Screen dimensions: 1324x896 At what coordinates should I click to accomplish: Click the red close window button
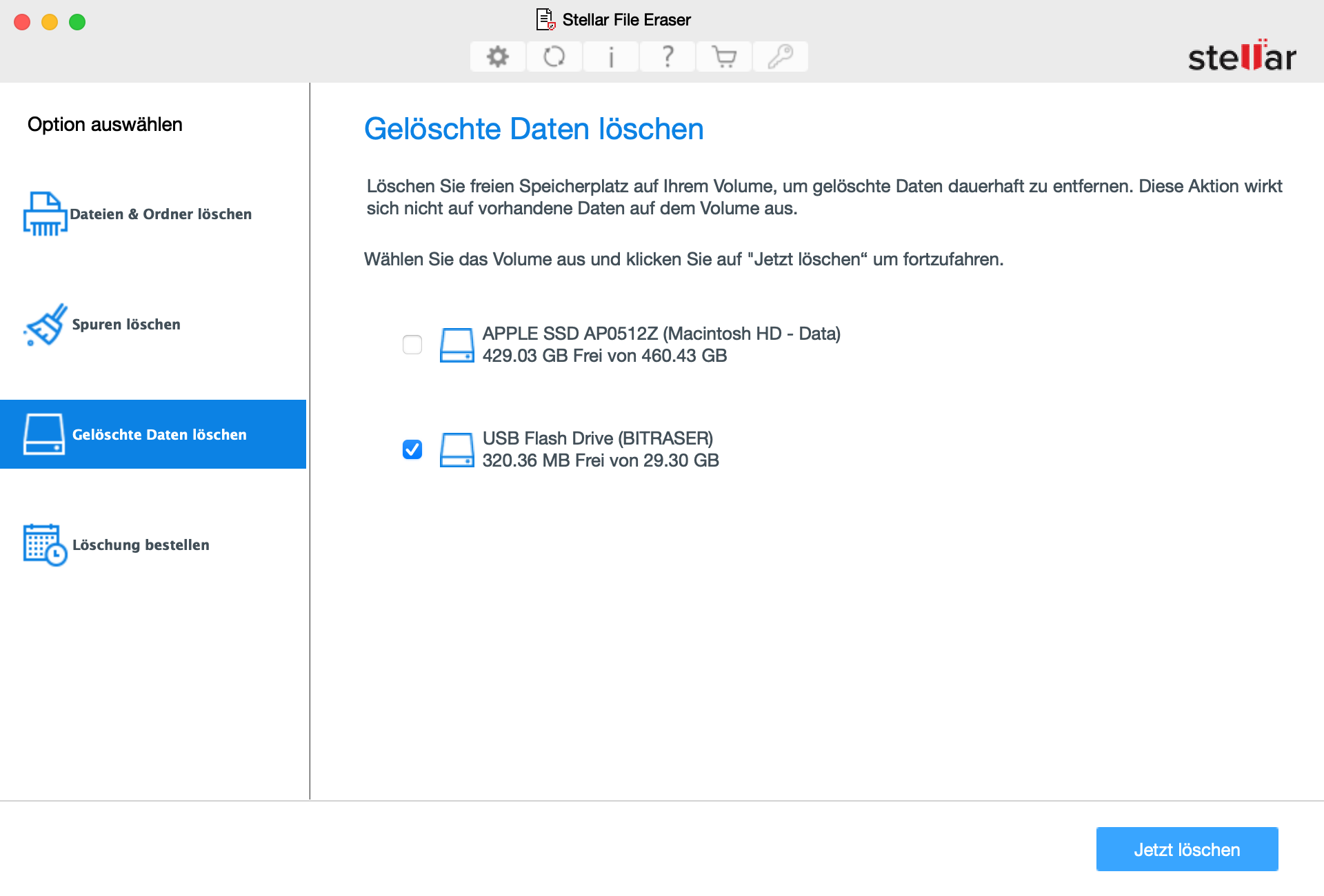(x=22, y=22)
